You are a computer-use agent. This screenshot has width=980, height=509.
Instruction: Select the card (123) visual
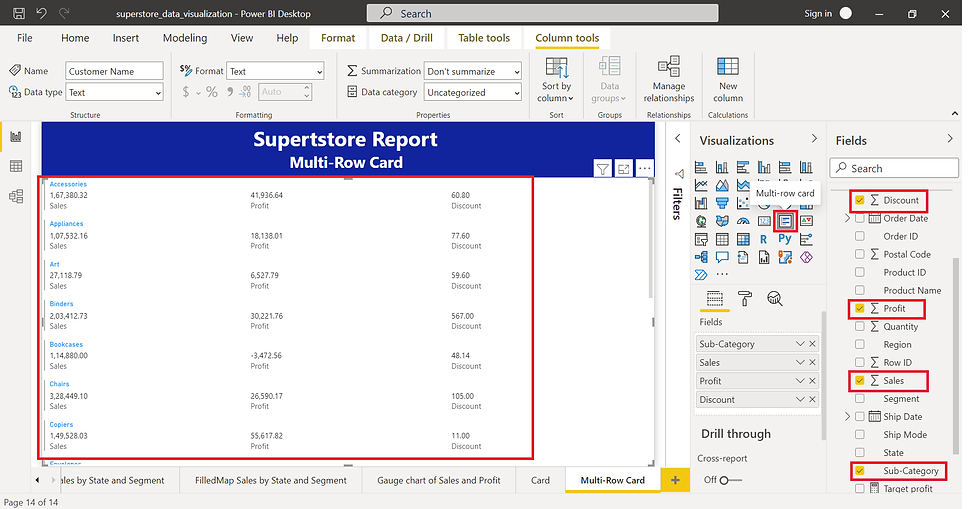764,221
